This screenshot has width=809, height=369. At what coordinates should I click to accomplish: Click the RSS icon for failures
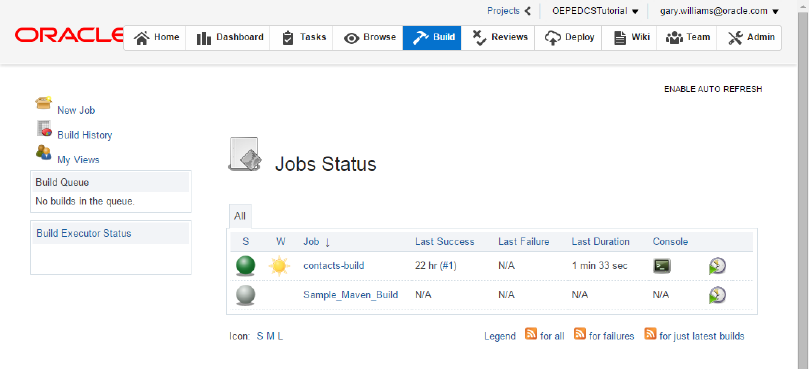click(580, 334)
